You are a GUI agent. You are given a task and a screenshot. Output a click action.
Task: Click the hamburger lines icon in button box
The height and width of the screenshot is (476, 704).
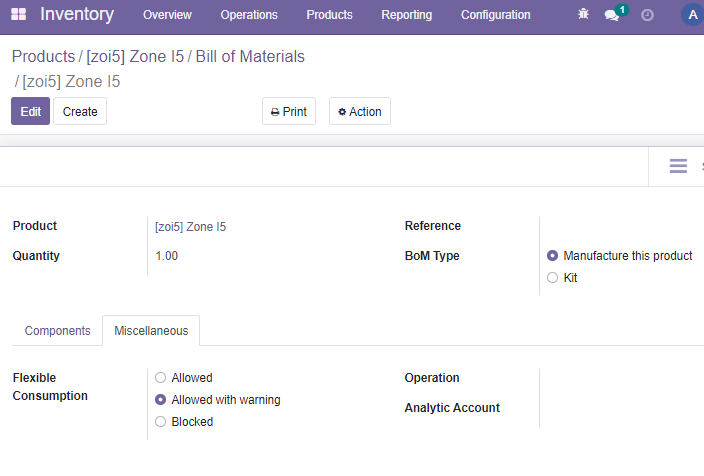[678, 166]
